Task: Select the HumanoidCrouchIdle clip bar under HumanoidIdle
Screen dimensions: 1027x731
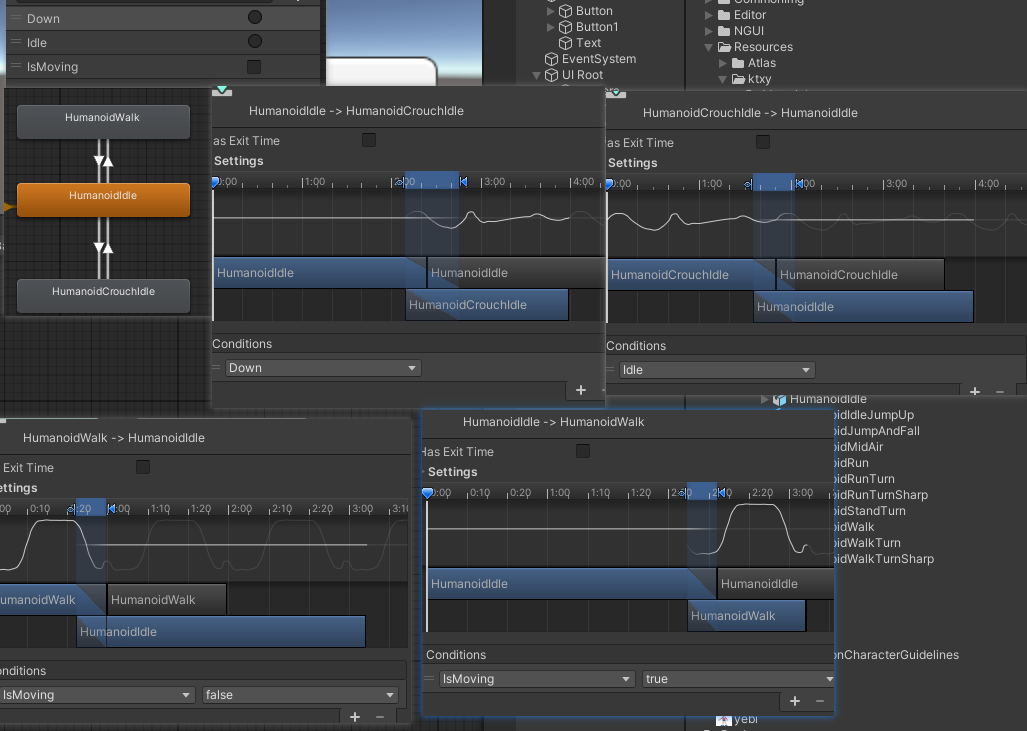Action: click(x=487, y=305)
